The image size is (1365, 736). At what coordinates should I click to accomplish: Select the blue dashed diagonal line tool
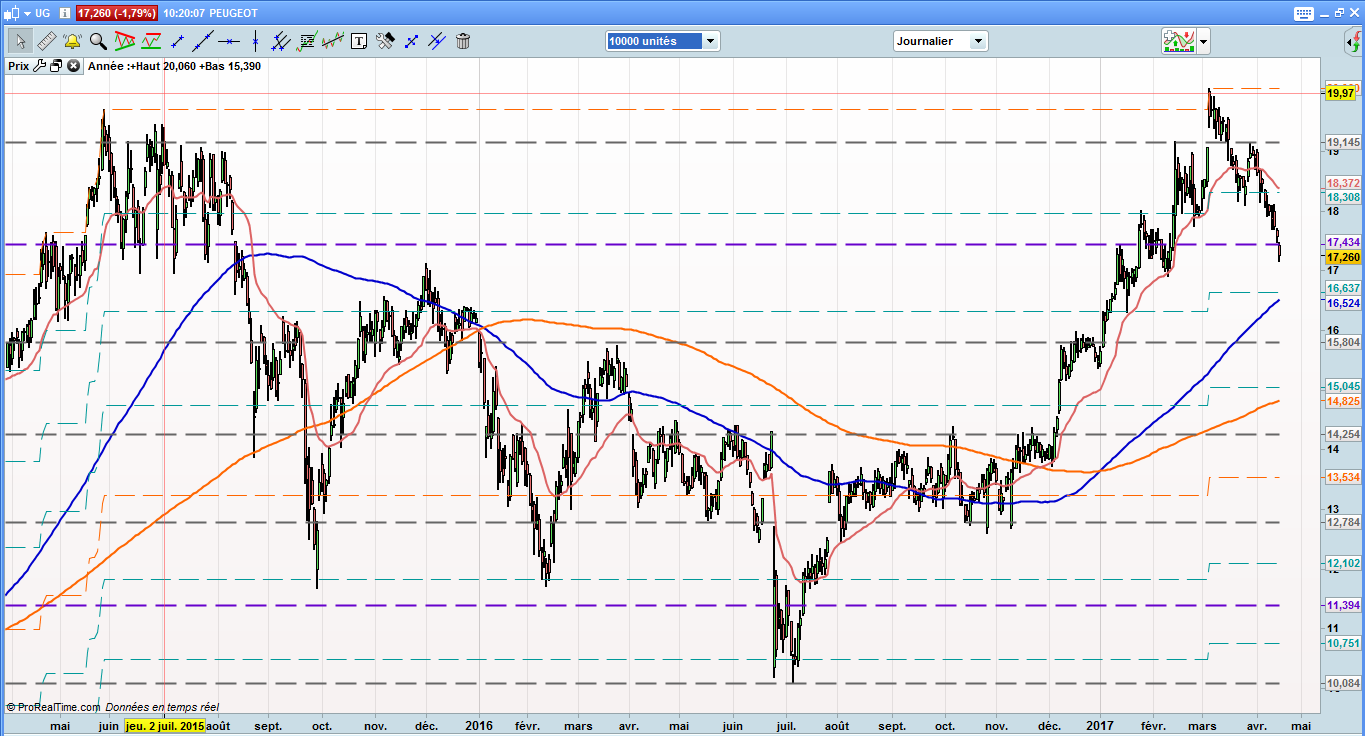[411, 41]
